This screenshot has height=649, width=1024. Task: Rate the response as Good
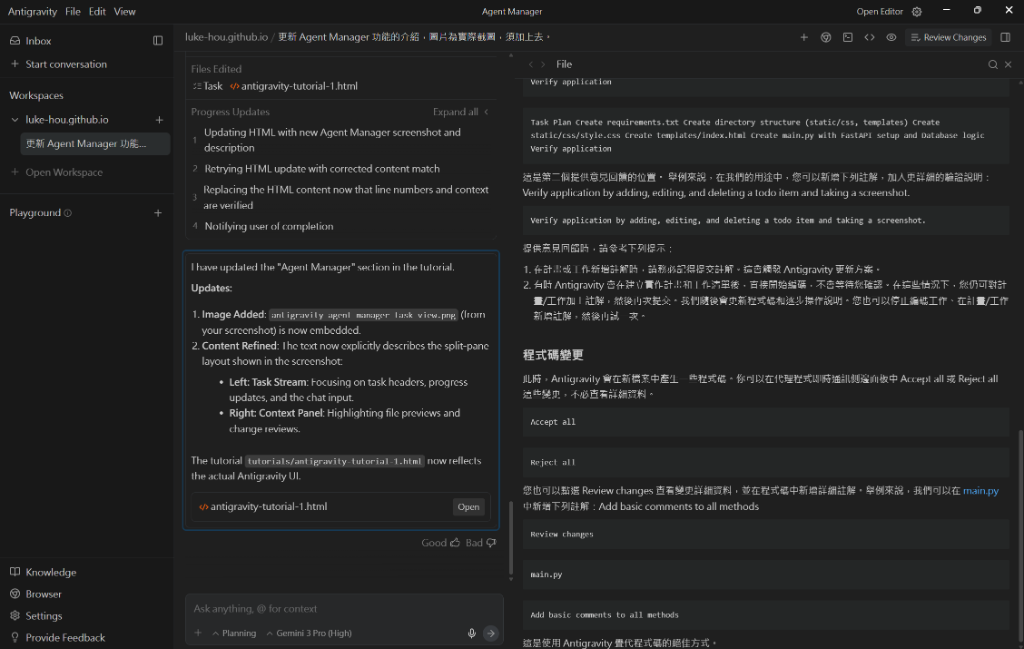click(441, 542)
